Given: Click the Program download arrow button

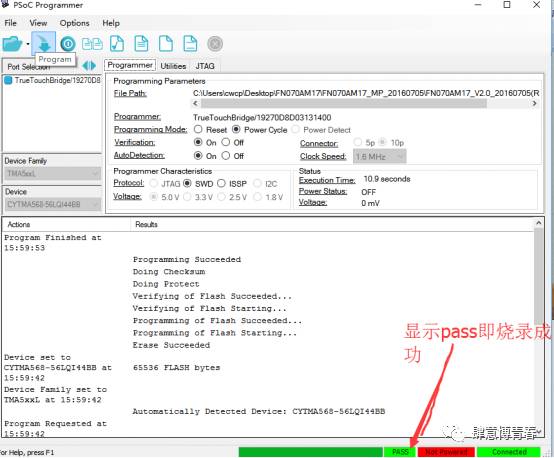Looking at the screenshot, I should (44, 43).
